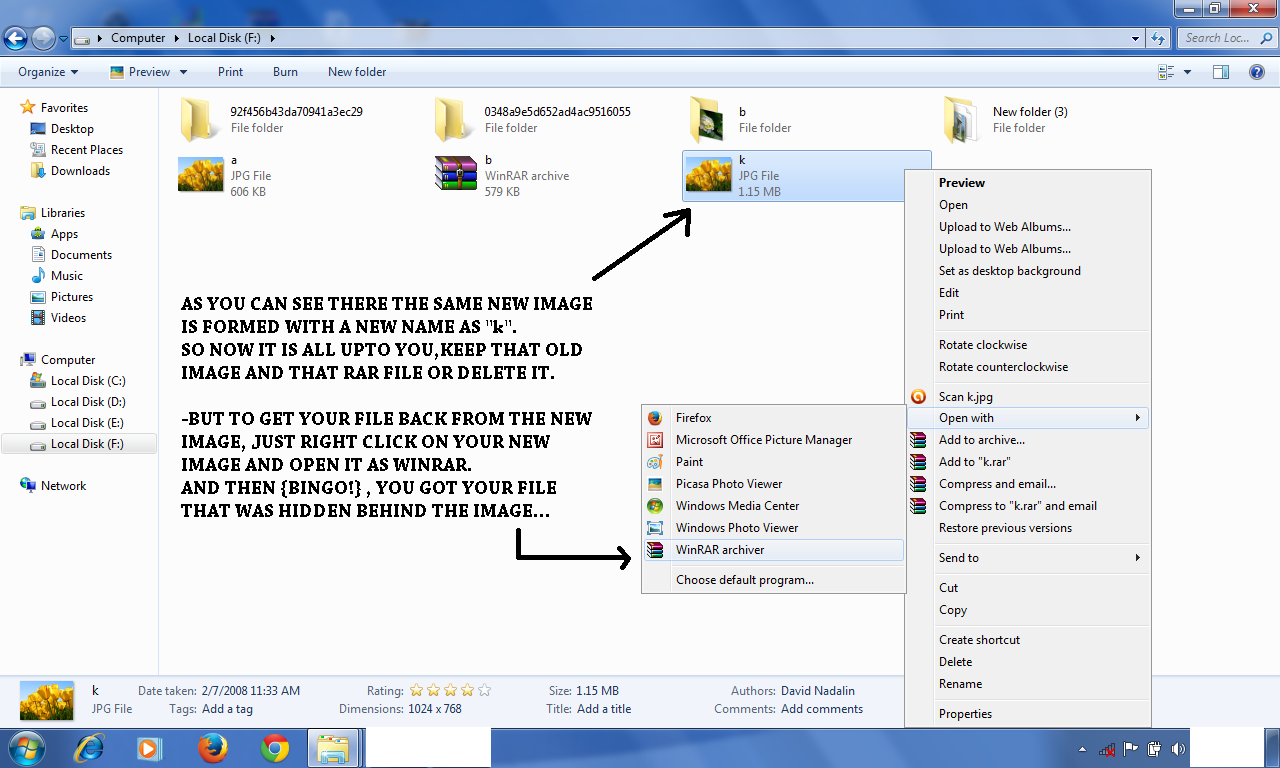
Task: Open Windows Start button
Action: pyautogui.click(x=27, y=748)
